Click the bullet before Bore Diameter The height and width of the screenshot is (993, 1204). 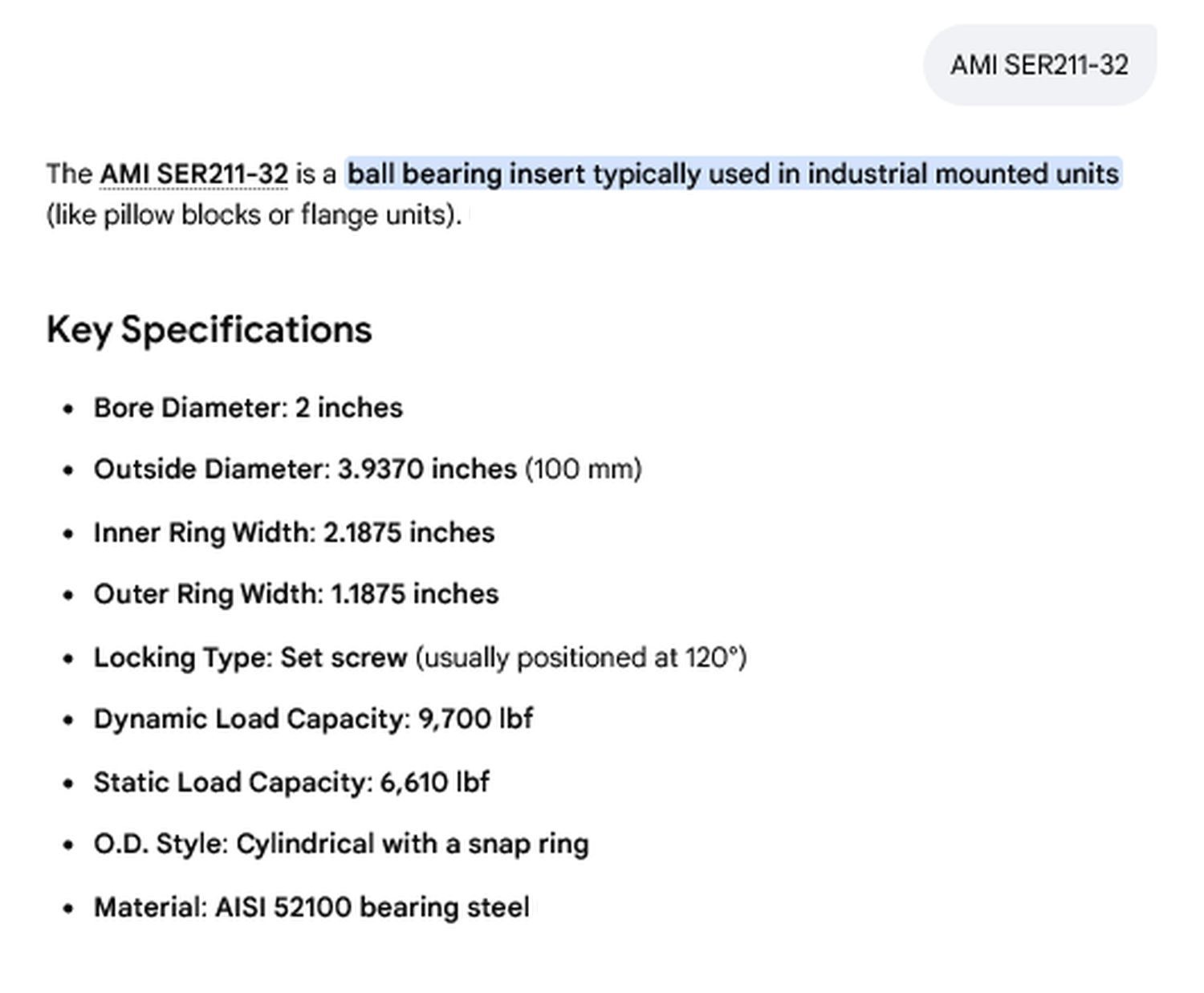point(68,409)
